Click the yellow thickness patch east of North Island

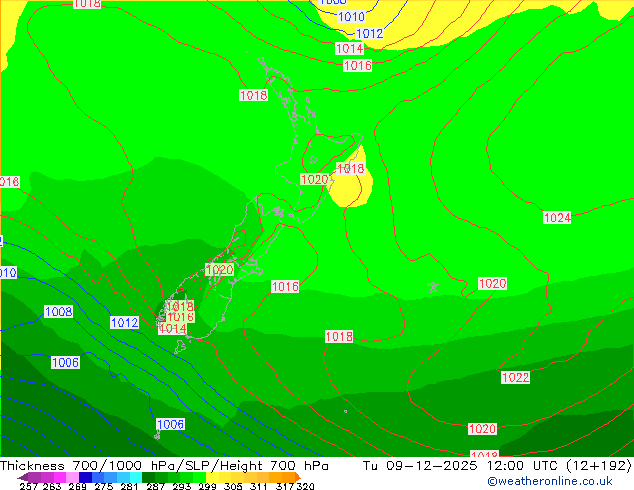point(351,192)
